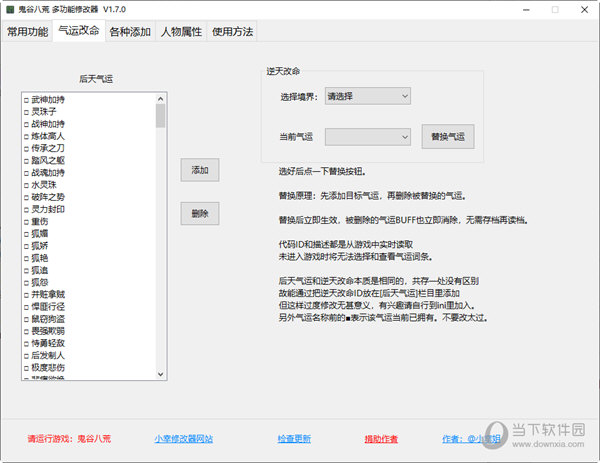Switch to the 各种添加 tab
Image resolution: width=600 pixels, height=463 pixels.
(130, 31)
